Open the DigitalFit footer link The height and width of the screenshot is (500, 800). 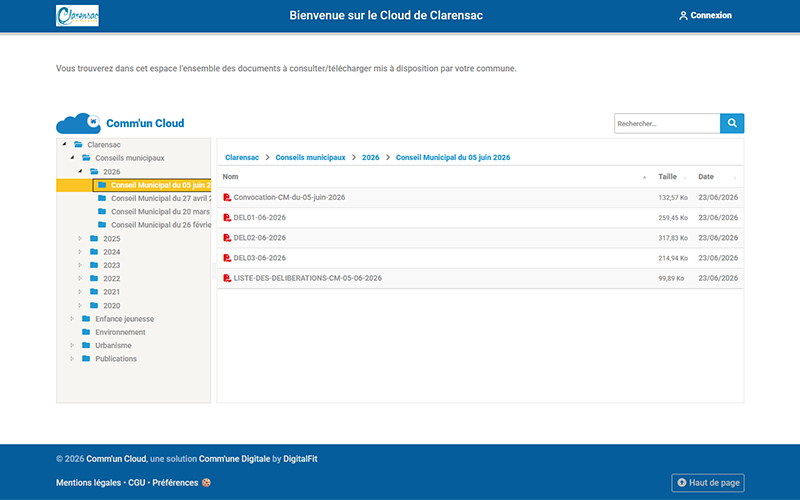point(300,459)
